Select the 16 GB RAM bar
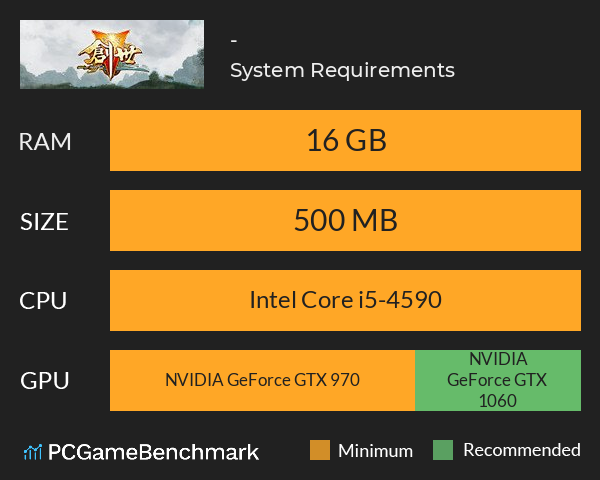 coord(345,140)
